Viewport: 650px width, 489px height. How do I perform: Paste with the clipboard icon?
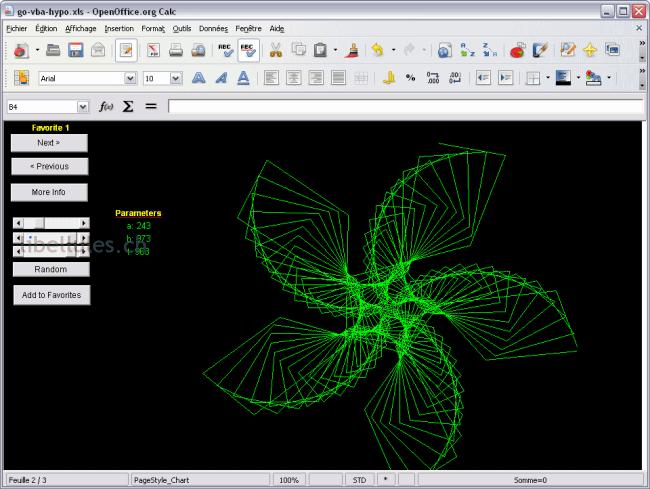click(x=320, y=50)
